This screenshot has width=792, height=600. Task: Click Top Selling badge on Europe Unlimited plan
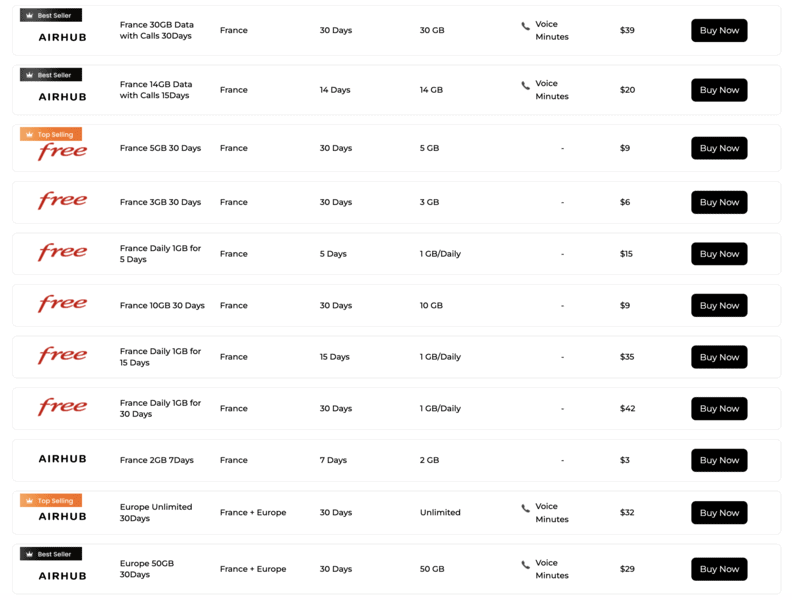click(51, 501)
